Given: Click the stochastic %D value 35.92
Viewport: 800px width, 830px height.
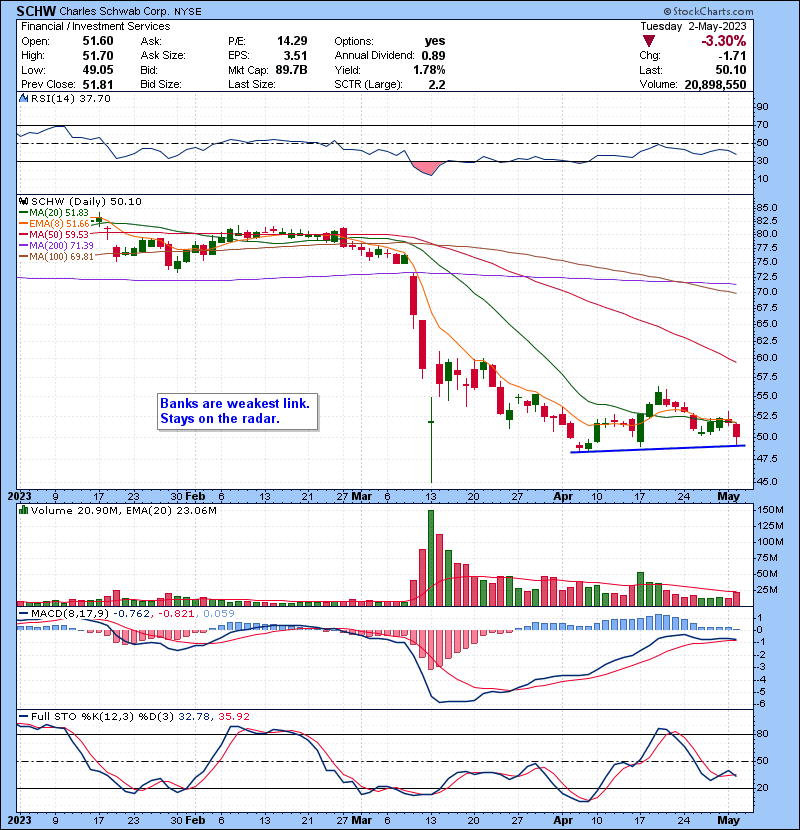Looking at the screenshot, I should 233,716.
